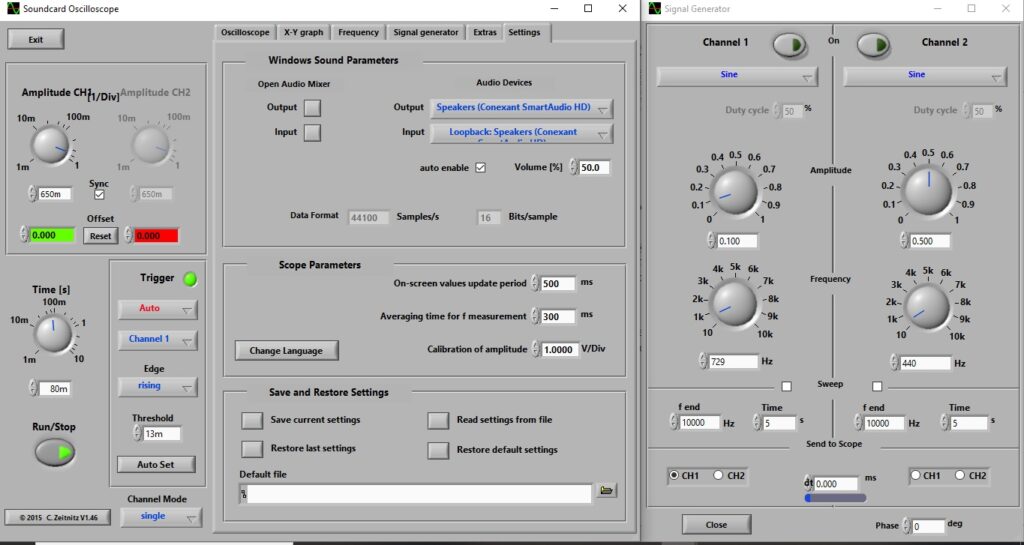Viewport: 1024px width, 545px height.
Task: Open the Output audio mixer button
Action: tap(313, 108)
